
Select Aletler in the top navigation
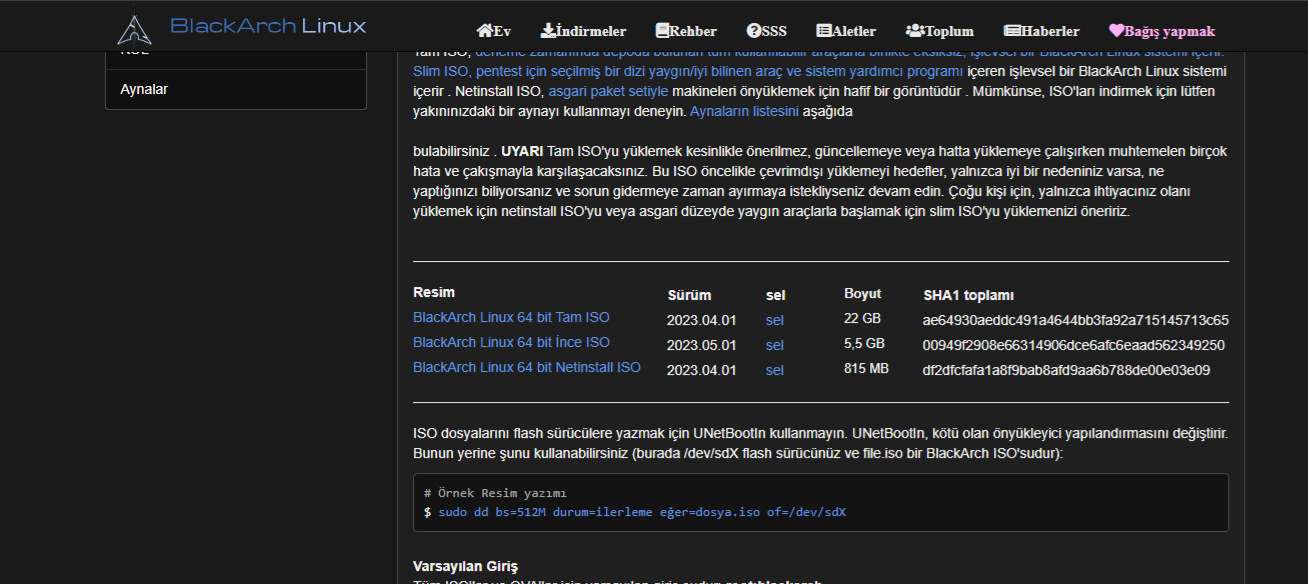pos(846,31)
